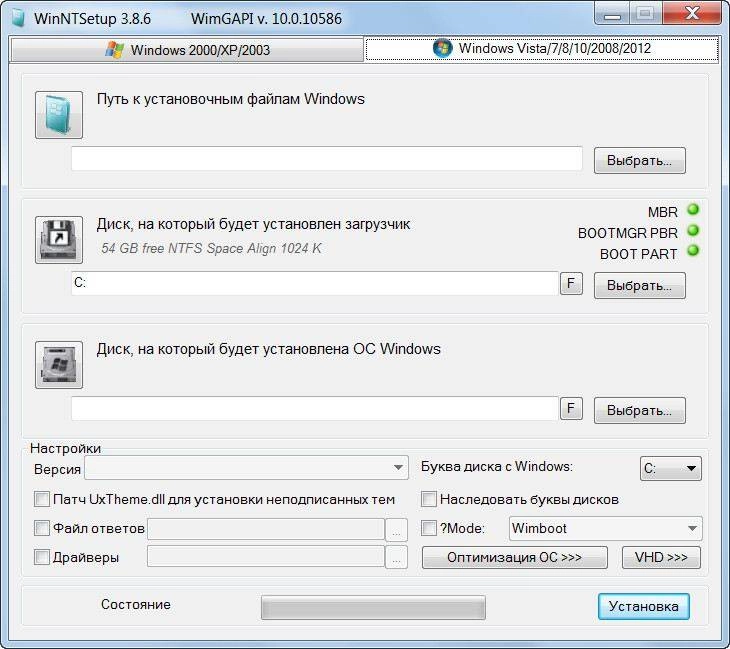Click the BOOT PART green status light
This screenshot has width=730, height=649.
(x=693, y=250)
